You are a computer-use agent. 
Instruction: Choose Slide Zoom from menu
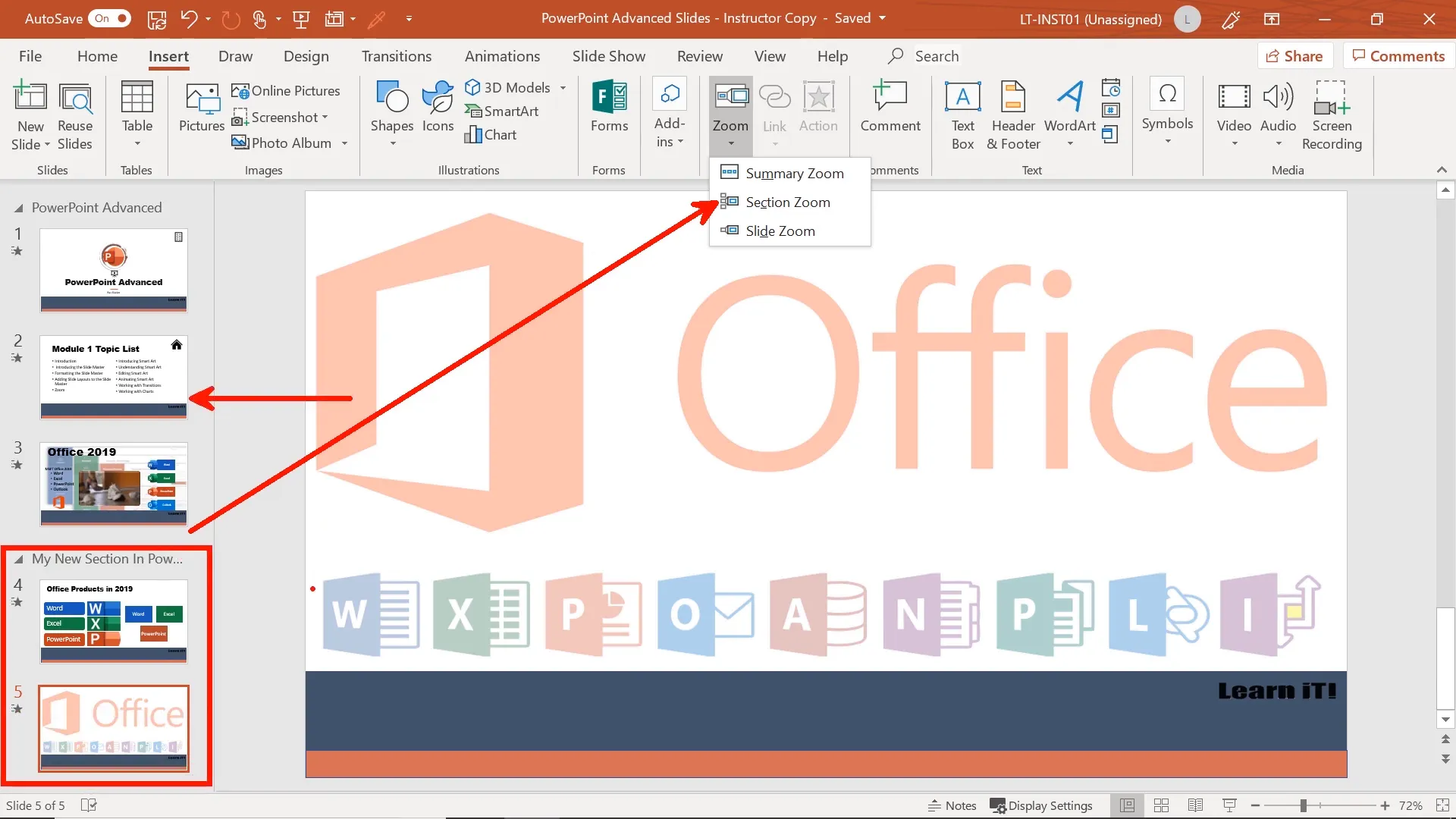coord(789,231)
